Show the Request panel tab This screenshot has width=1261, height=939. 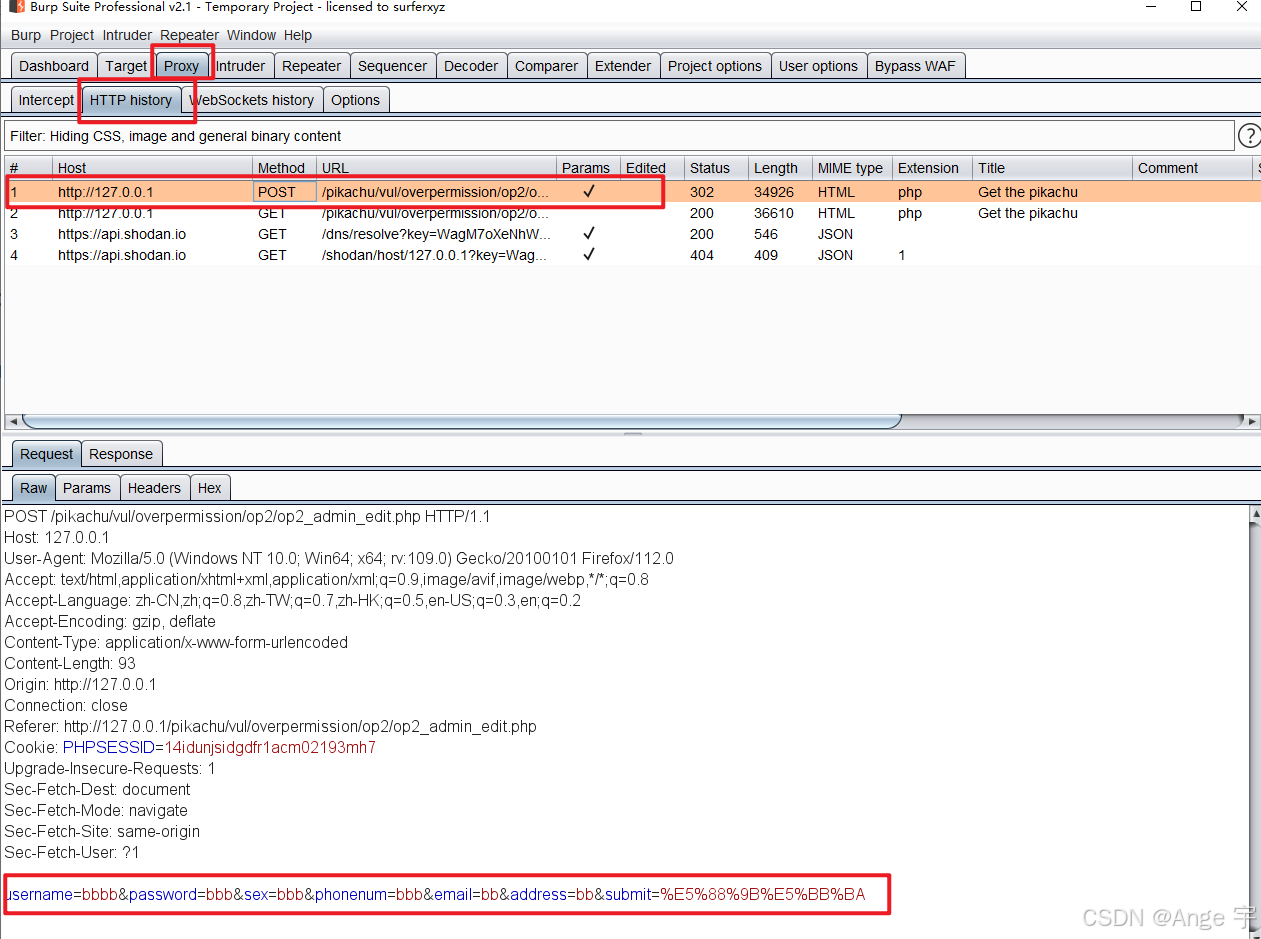pos(47,454)
